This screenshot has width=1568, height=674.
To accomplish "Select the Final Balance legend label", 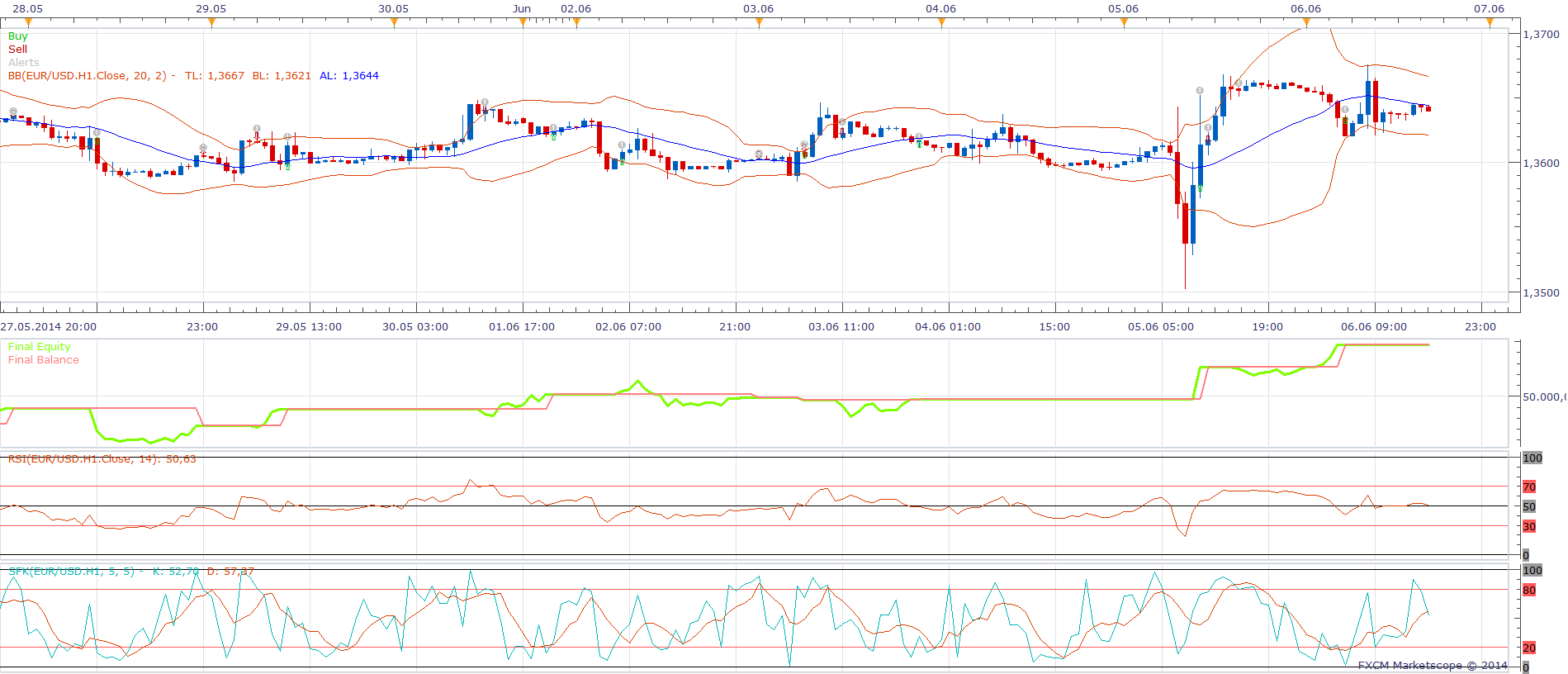I will [43, 359].
